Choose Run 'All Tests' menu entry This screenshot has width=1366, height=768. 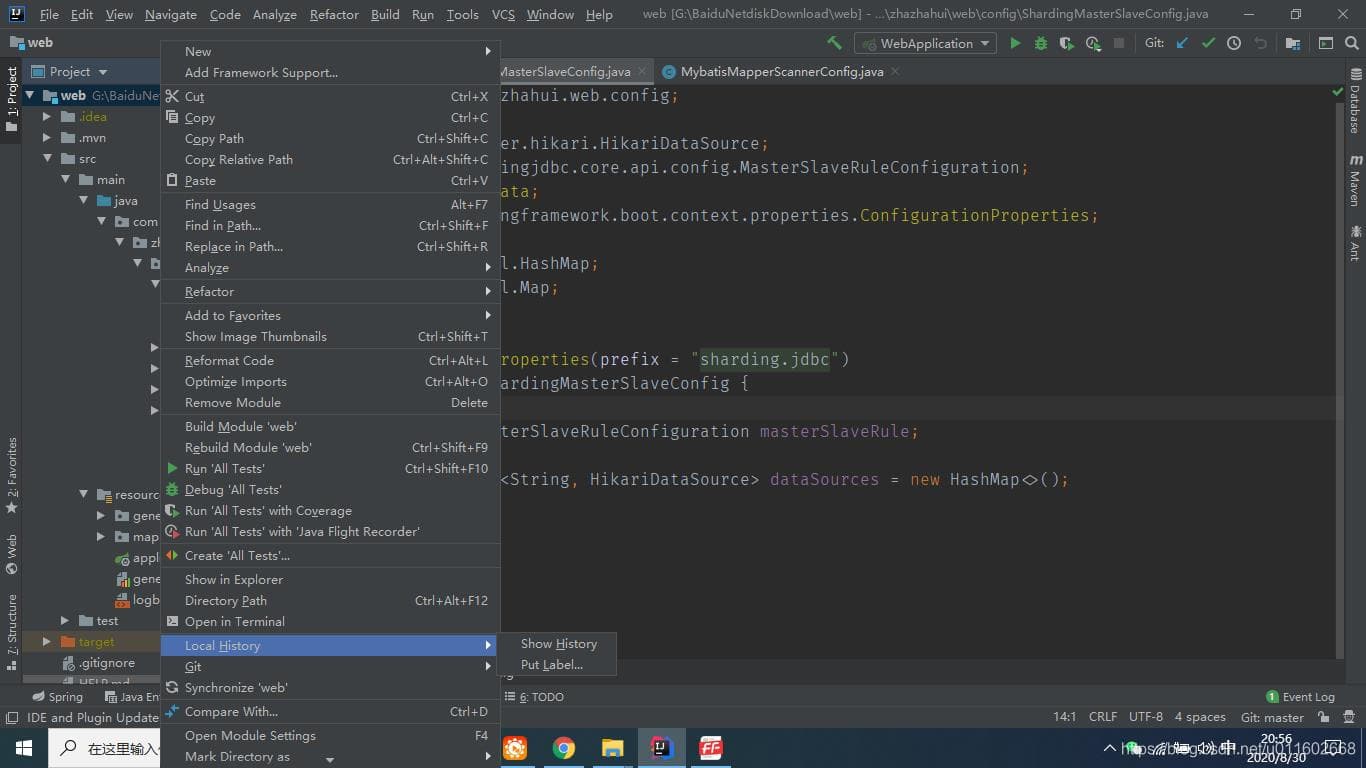[330, 469]
